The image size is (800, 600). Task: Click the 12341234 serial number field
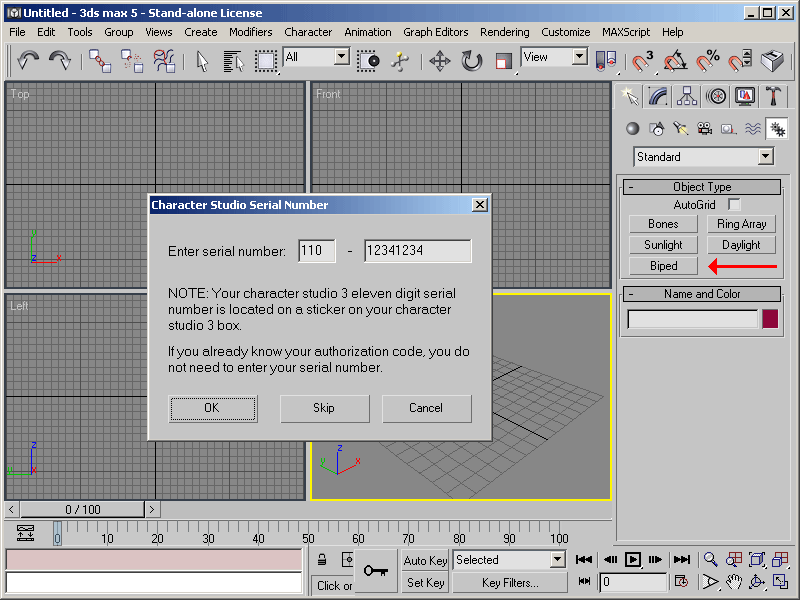click(418, 251)
